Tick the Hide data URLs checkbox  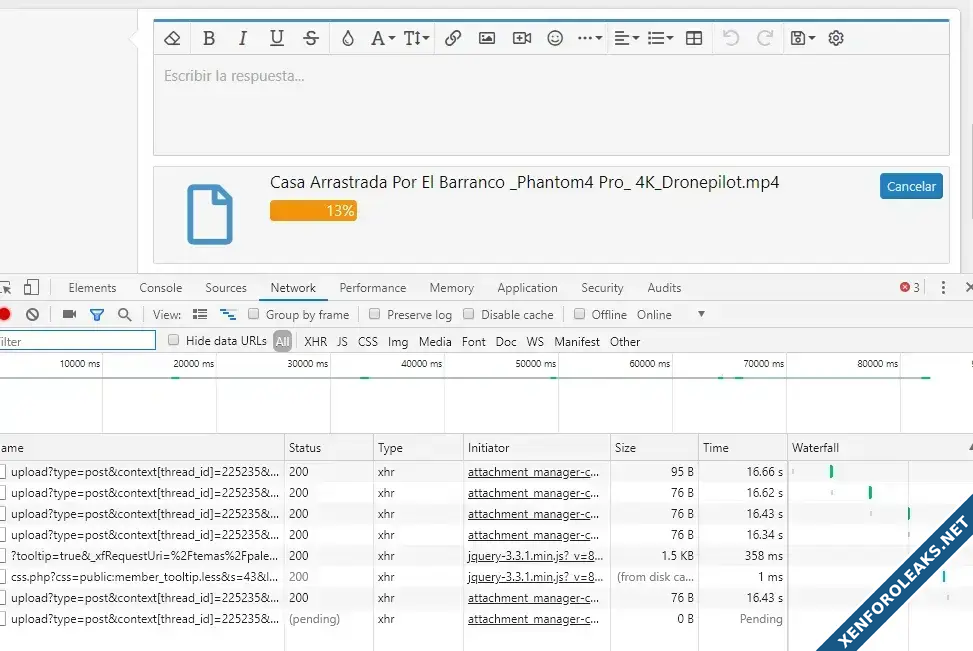[x=174, y=341]
